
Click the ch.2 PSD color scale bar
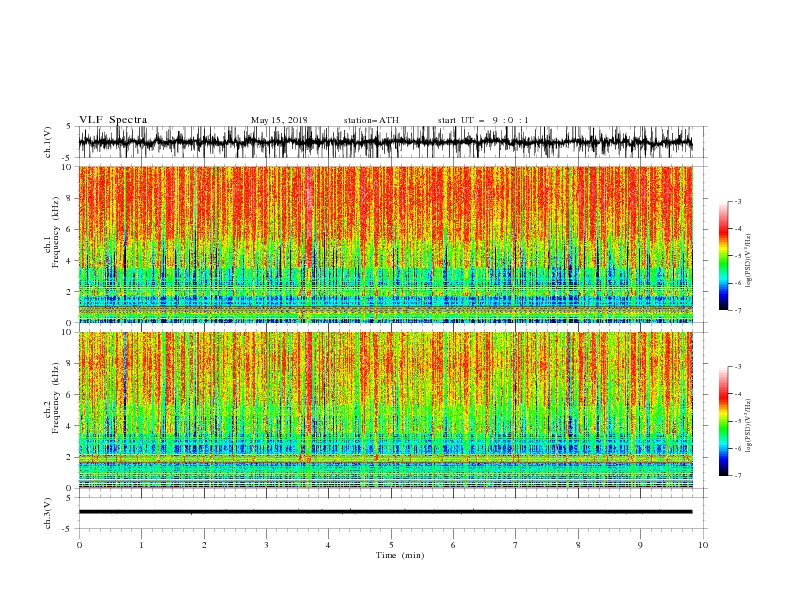tap(723, 421)
